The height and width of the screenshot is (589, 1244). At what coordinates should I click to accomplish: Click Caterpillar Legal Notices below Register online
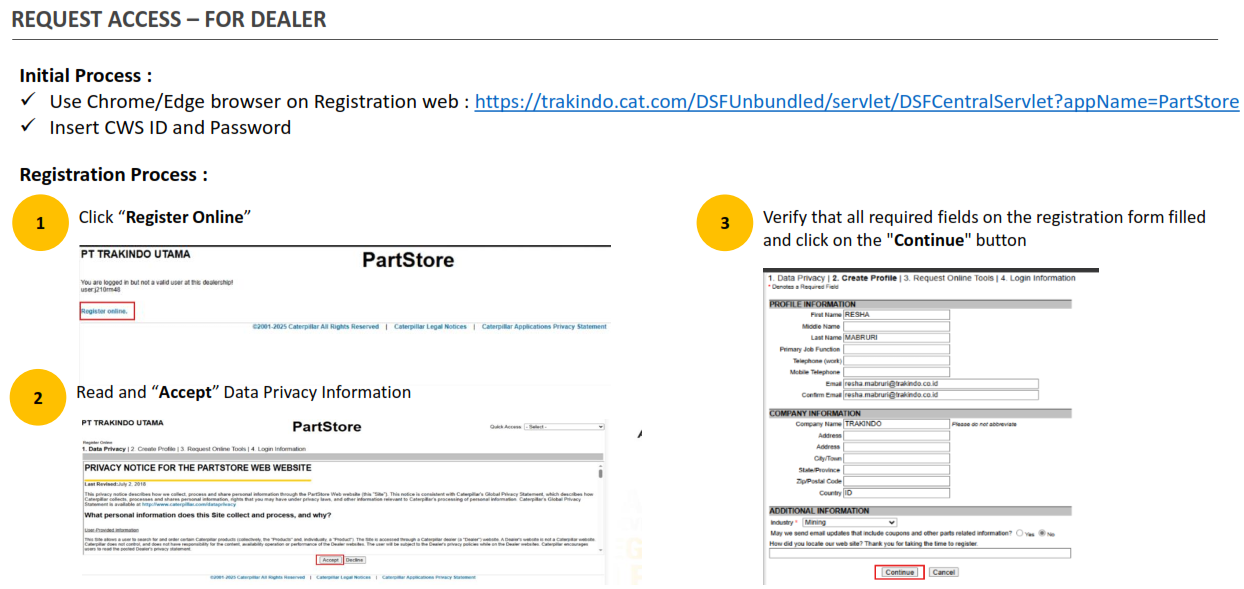click(430, 326)
